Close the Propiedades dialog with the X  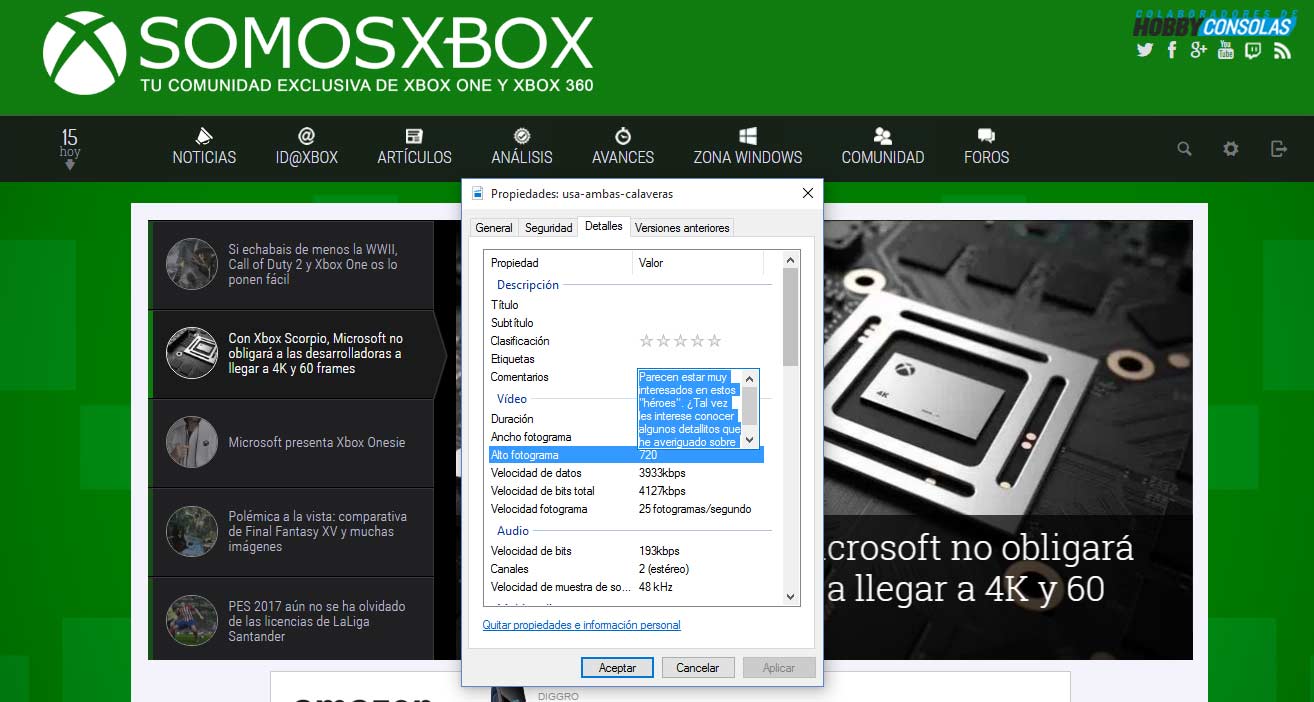click(808, 193)
